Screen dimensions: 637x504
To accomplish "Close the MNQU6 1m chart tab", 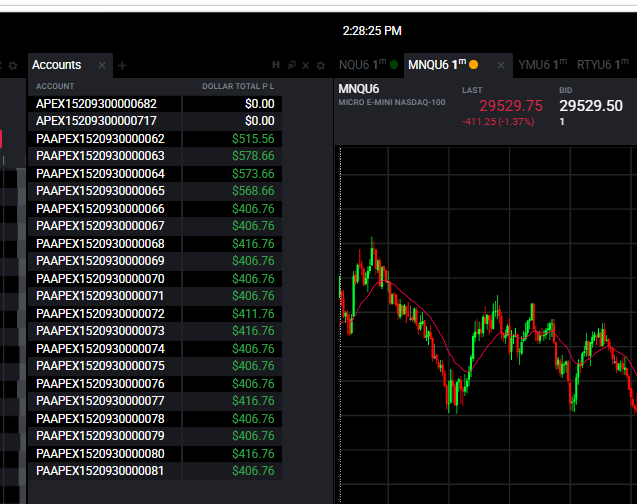I will pyautogui.click(x=501, y=65).
